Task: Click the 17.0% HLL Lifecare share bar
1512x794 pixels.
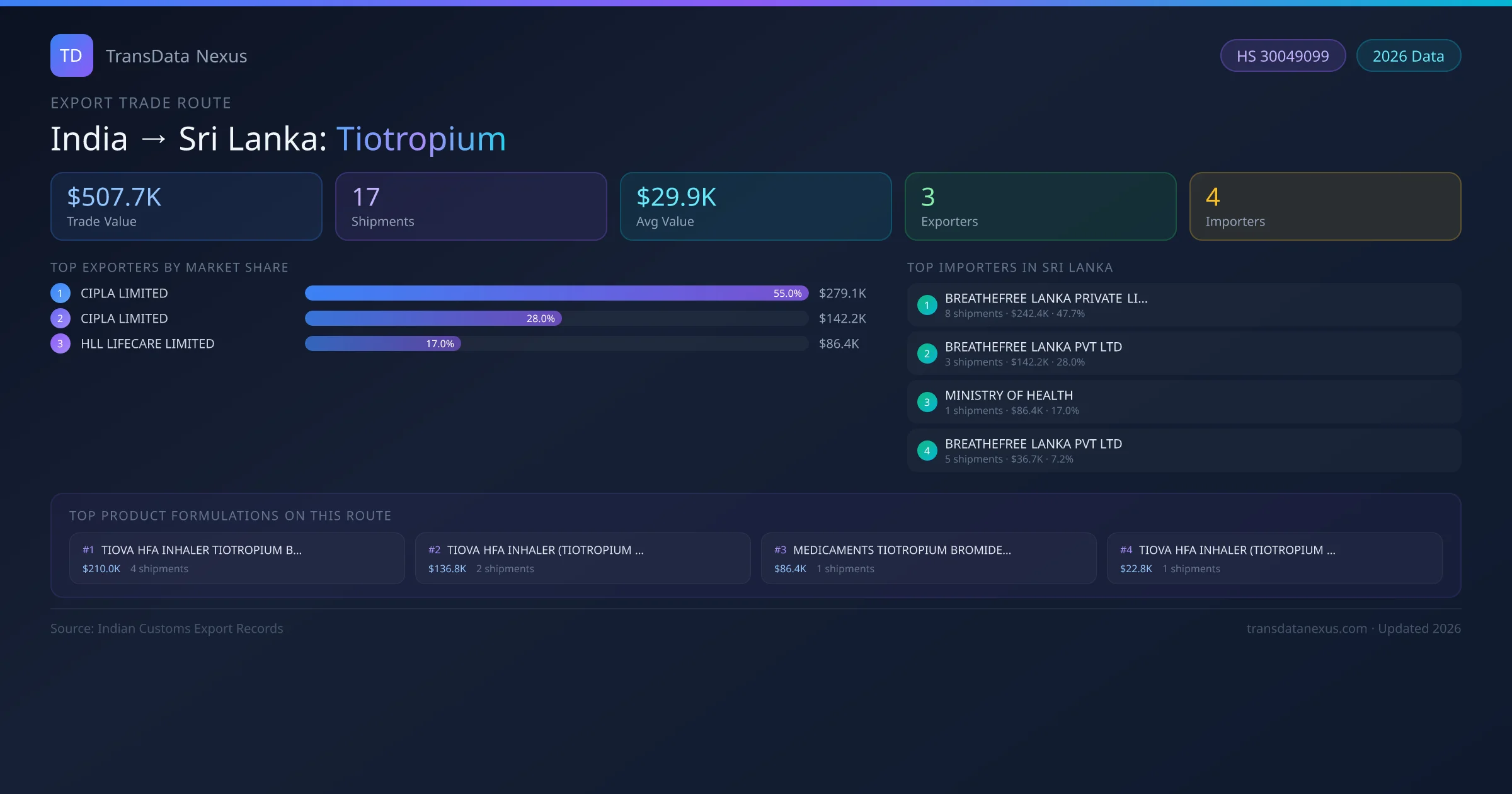Action: (383, 343)
